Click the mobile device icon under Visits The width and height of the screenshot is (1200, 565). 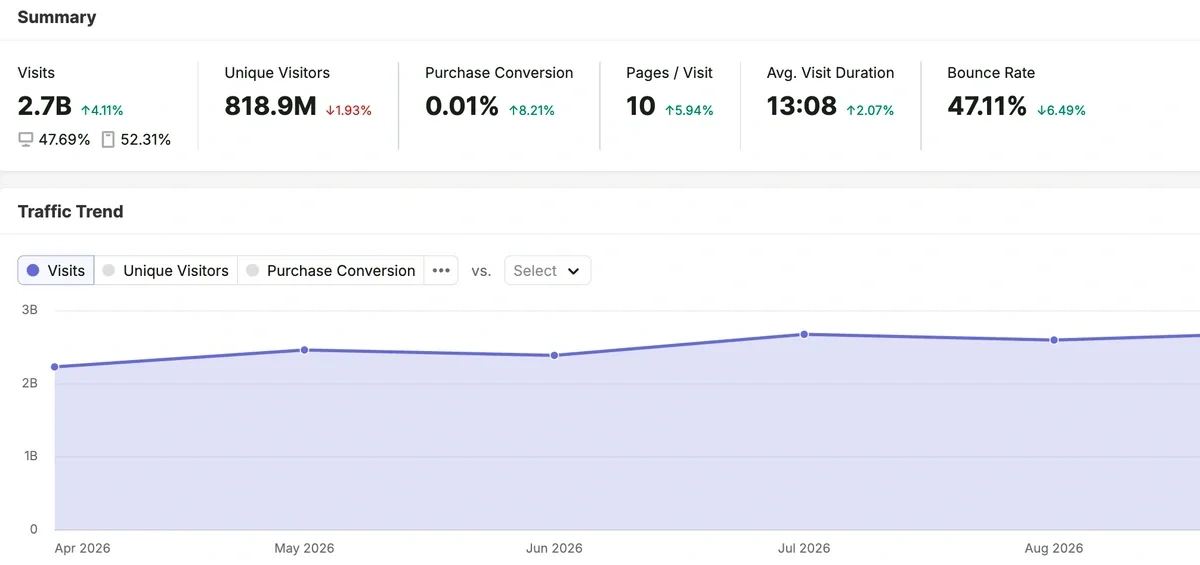(108, 140)
